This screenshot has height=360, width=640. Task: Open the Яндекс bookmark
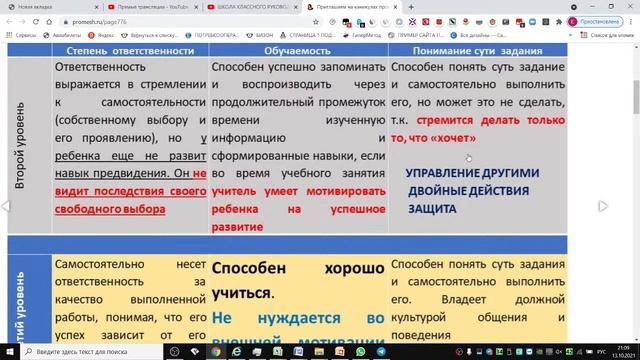101,36
